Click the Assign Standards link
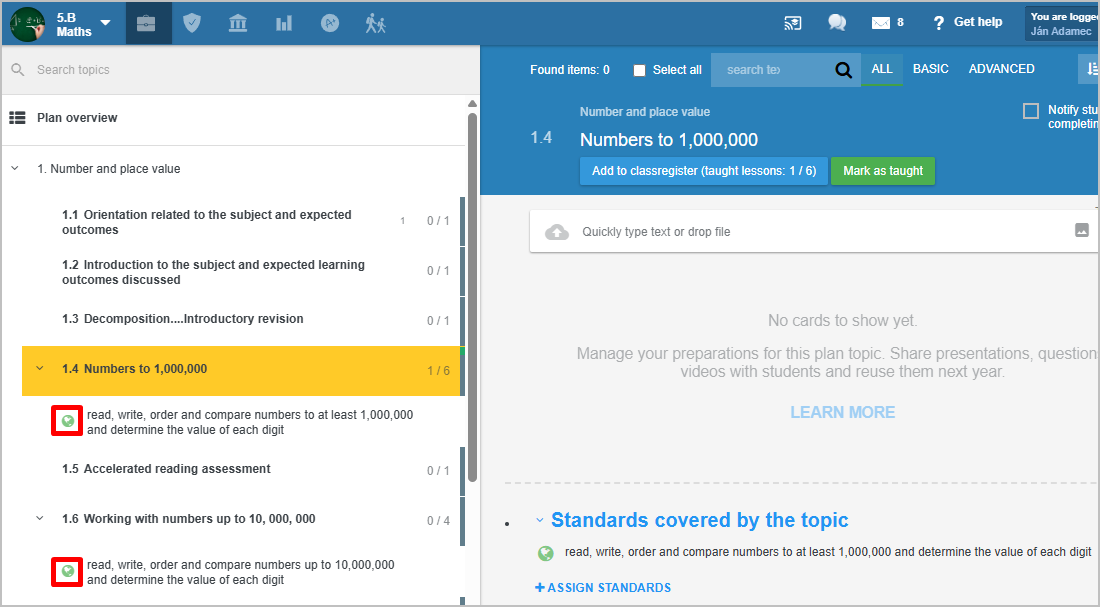1100x607 pixels. 603,588
